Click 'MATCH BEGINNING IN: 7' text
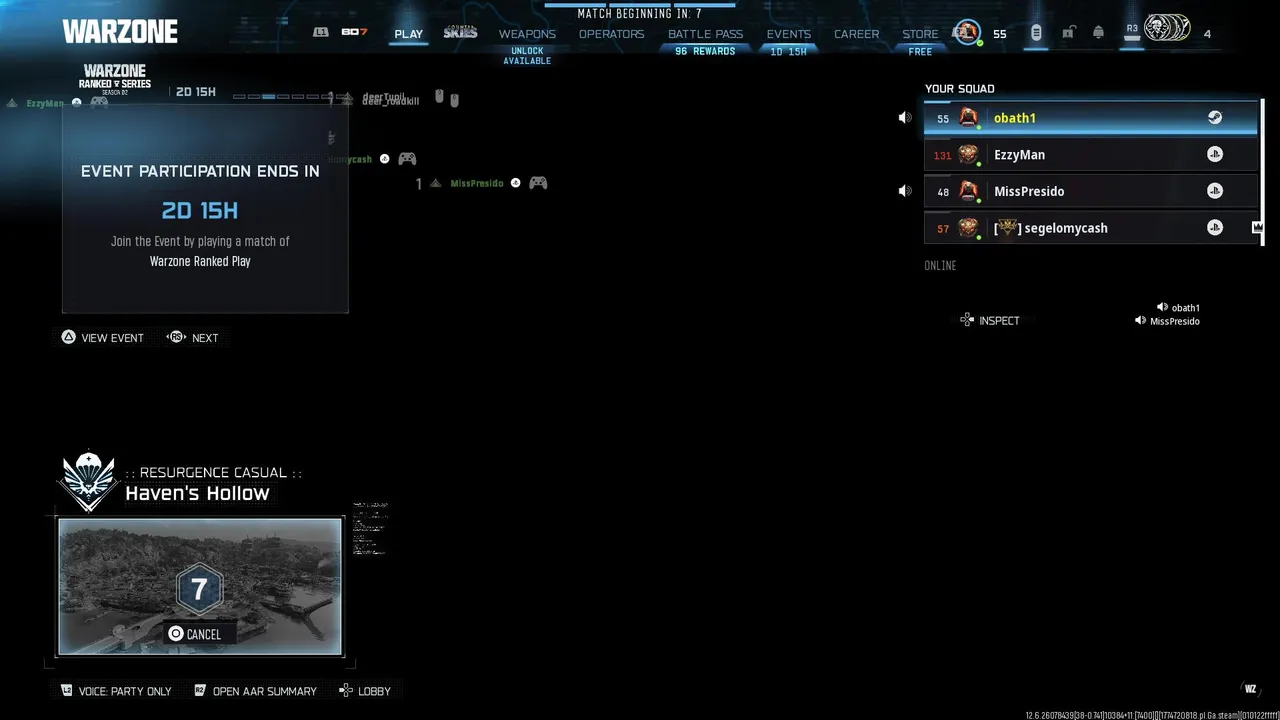 [x=640, y=14]
